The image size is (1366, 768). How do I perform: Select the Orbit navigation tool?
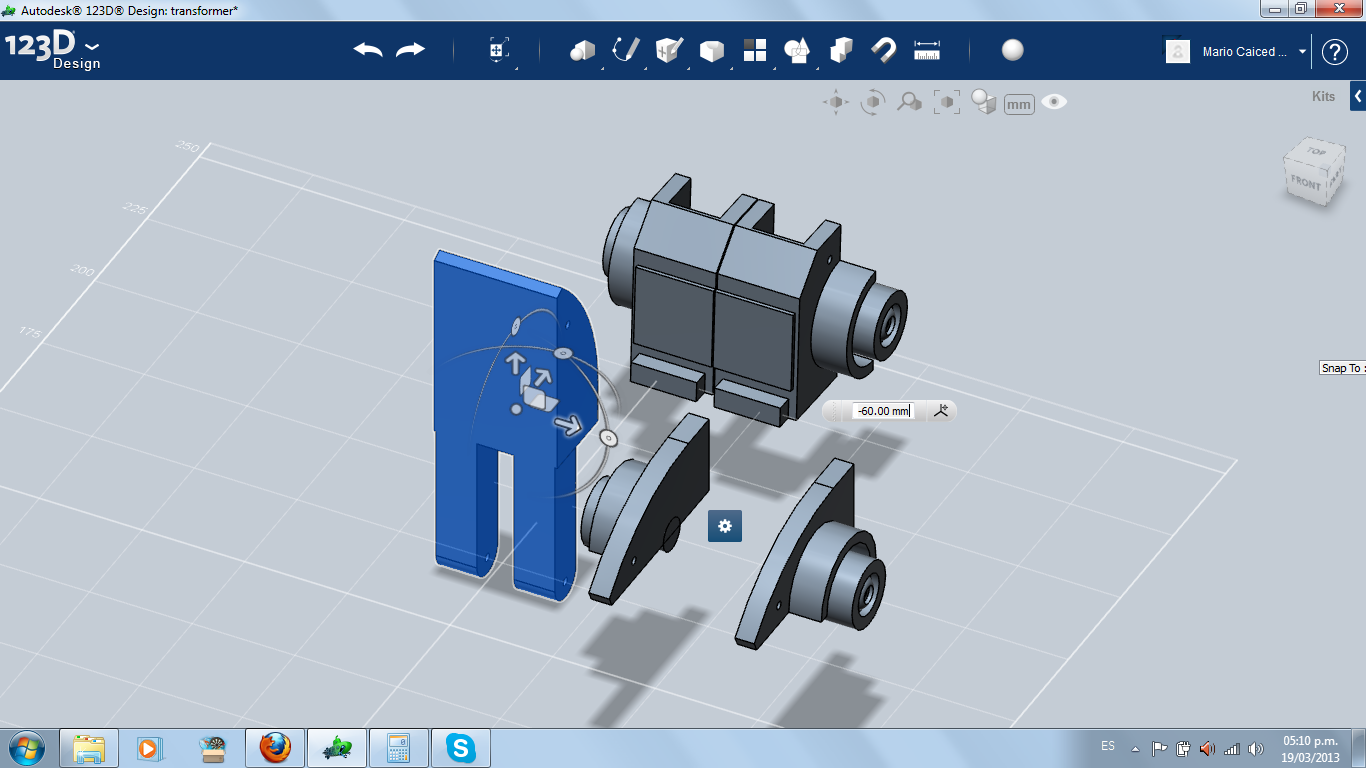pyautogui.click(x=873, y=102)
